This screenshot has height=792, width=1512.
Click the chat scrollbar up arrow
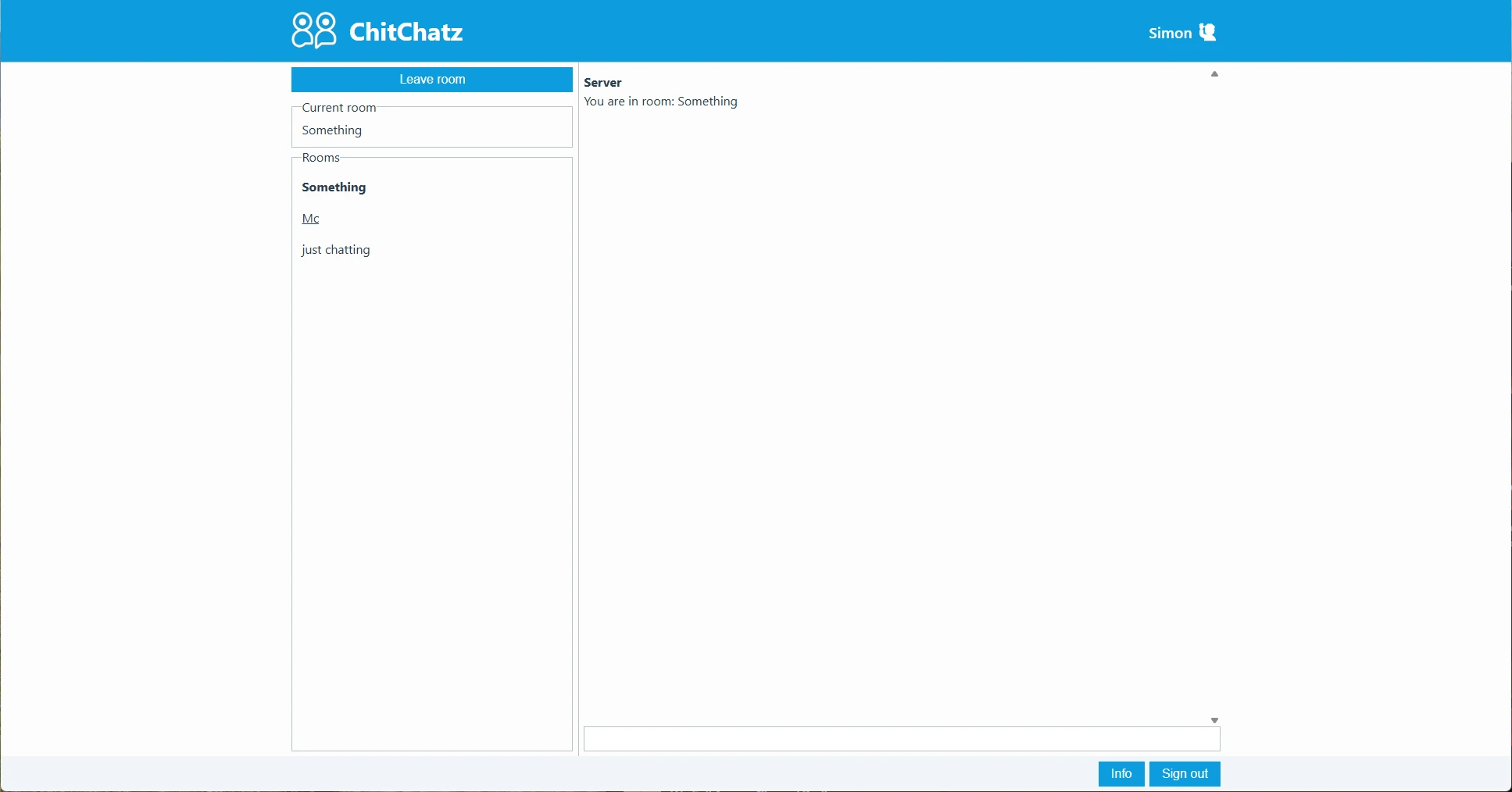(x=1214, y=74)
